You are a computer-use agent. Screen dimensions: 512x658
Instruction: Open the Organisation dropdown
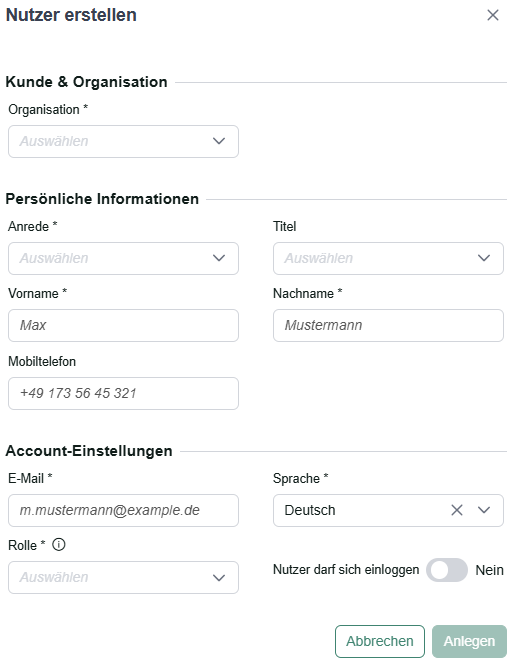[x=123, y=141]
